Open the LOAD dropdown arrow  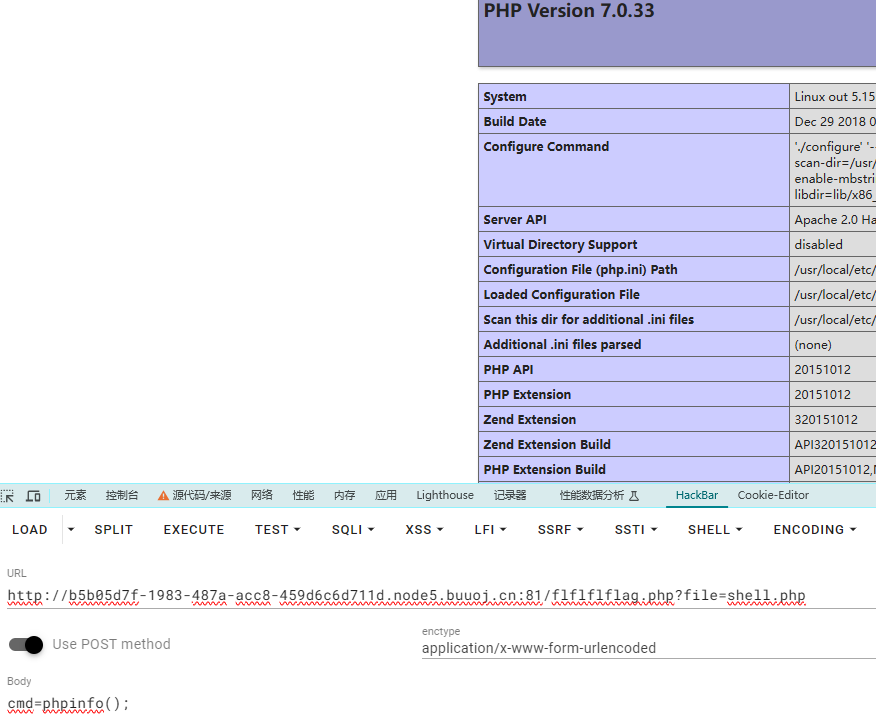click(71, 530)
